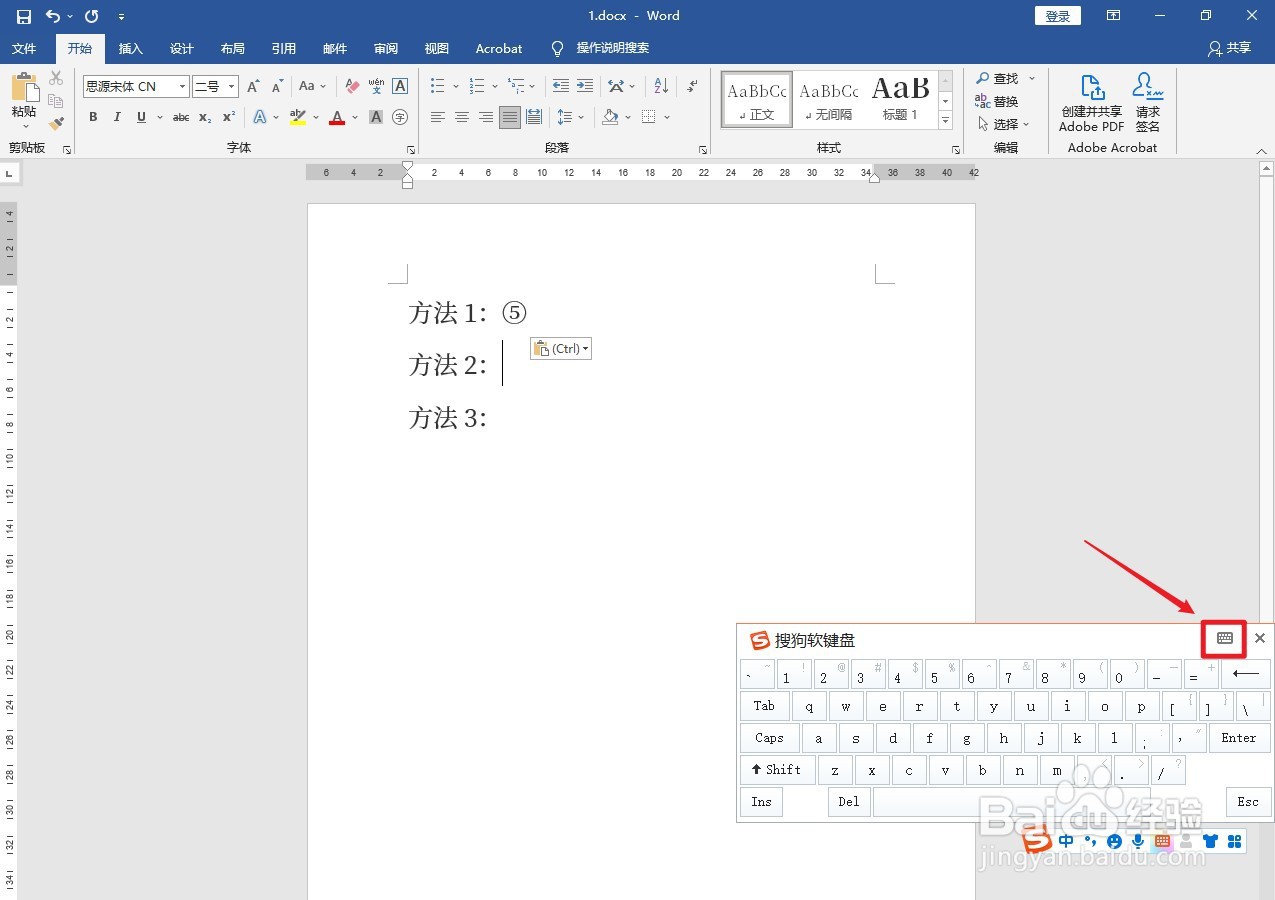The image size is (1275, 900).
Task: Toggle Chinese/English mode (中) in Sogou bar
Action: [1066, 841]
